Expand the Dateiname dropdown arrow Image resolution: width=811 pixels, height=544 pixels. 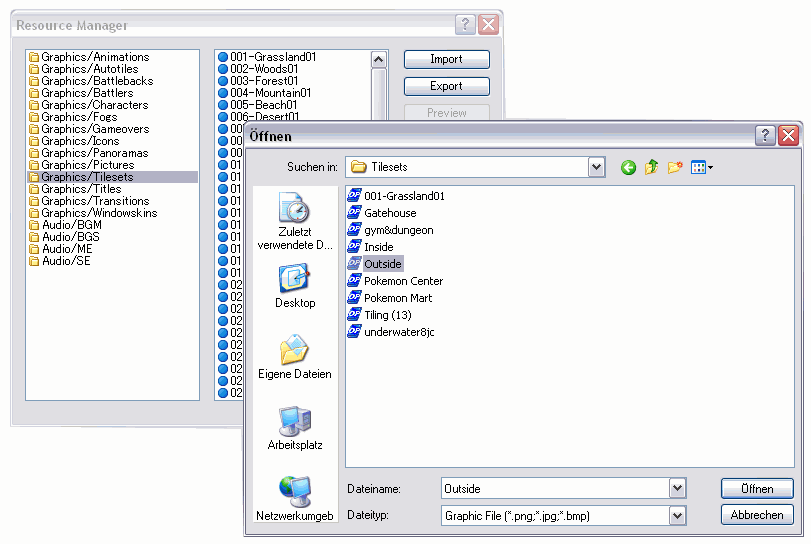678,488
